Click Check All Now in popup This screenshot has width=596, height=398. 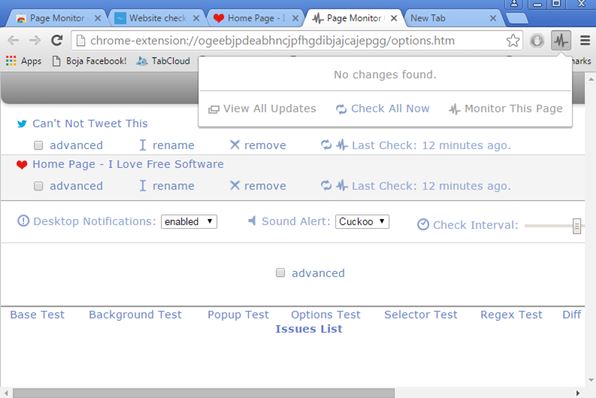(x=383, y=109)
